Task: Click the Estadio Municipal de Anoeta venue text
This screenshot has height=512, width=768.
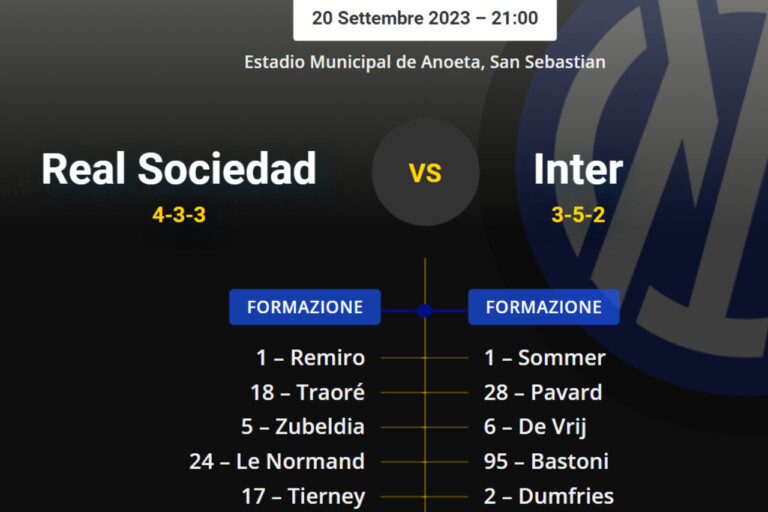Action: [425, 62]
